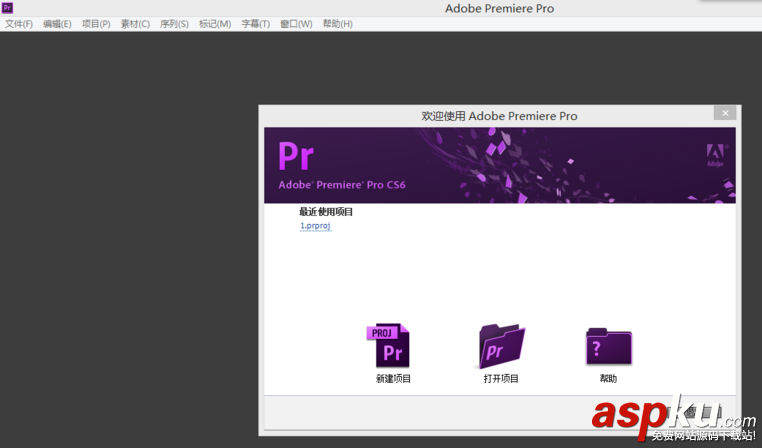
Task: Click the Open Project (打开项目) folder icon
Action: 502,346
